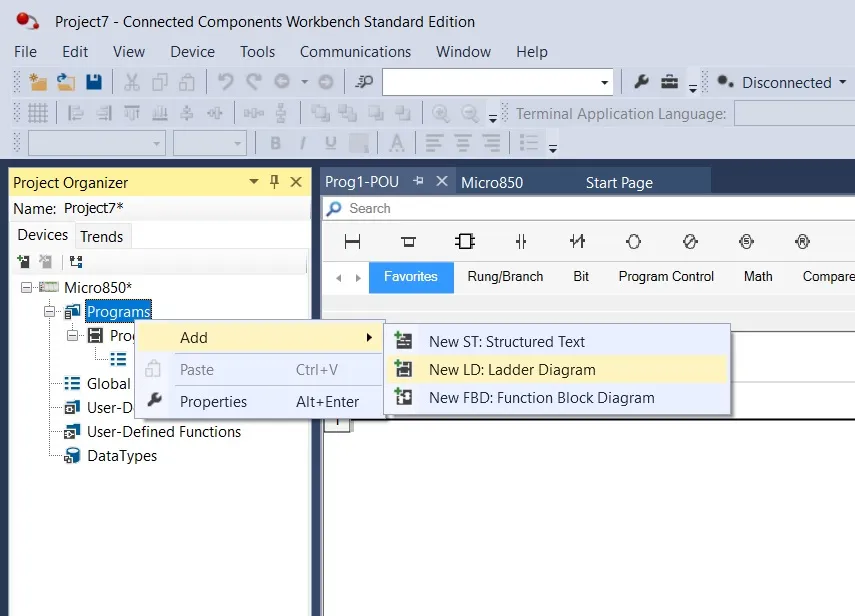Close the Project Organizer panel
This screenshot has width=855, height=616.
[x=296, y=182]
